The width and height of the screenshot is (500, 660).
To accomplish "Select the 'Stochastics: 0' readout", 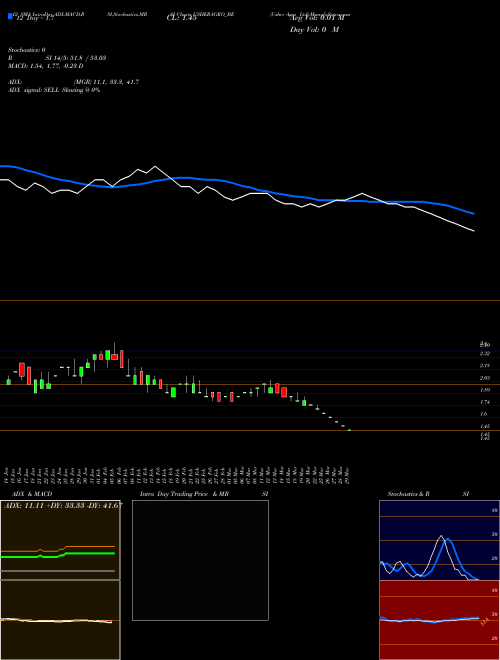I will 27,50.
